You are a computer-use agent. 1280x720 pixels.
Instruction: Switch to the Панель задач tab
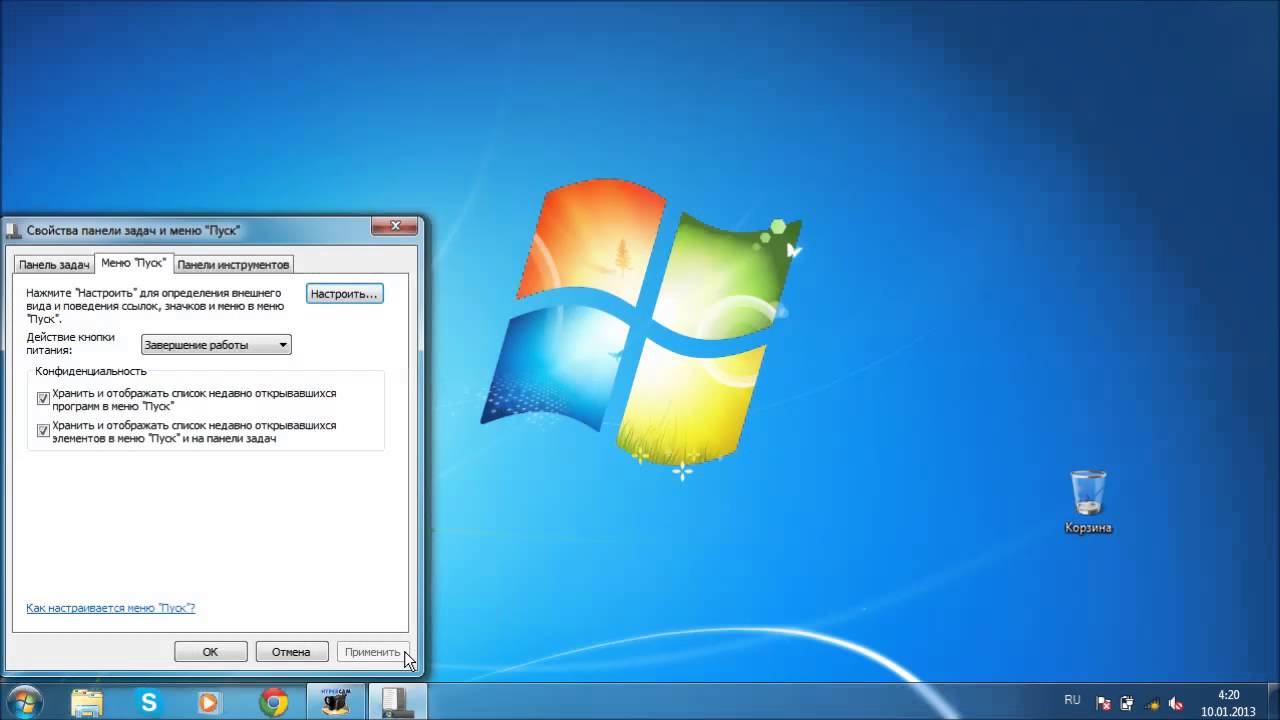point(54,265)
